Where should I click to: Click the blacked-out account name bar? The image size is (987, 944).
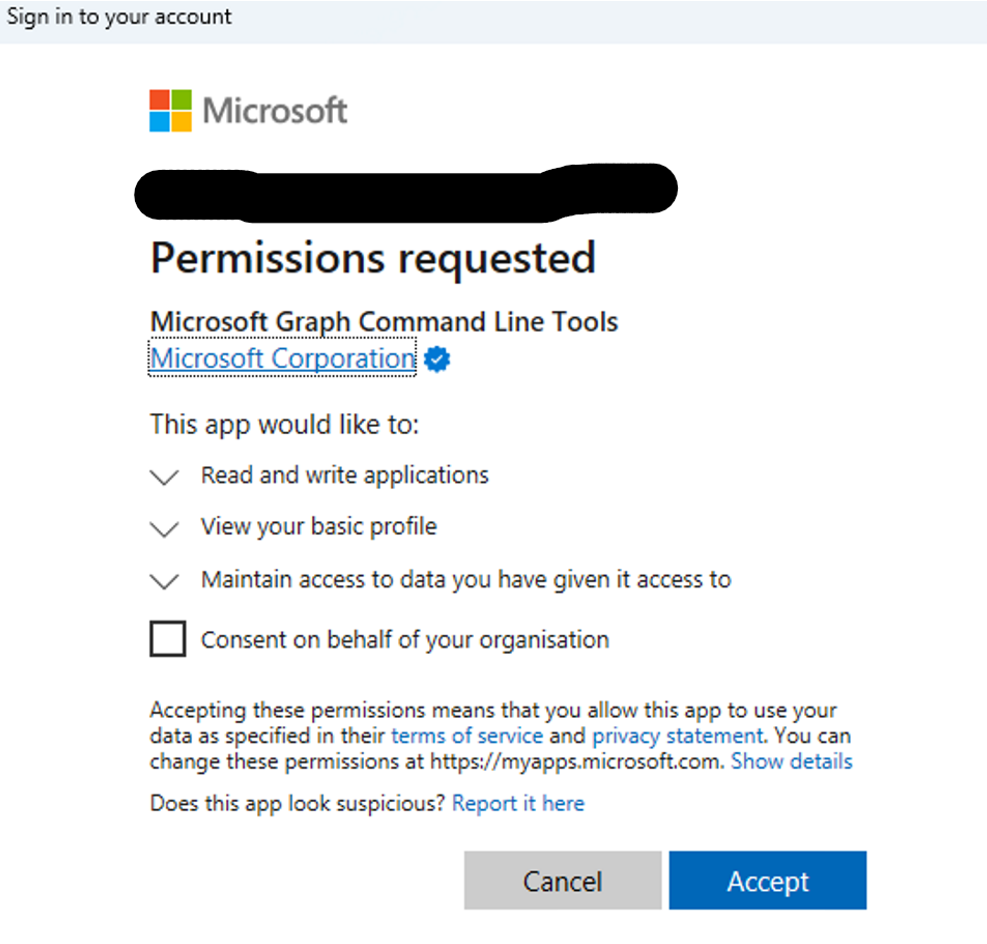405,191
